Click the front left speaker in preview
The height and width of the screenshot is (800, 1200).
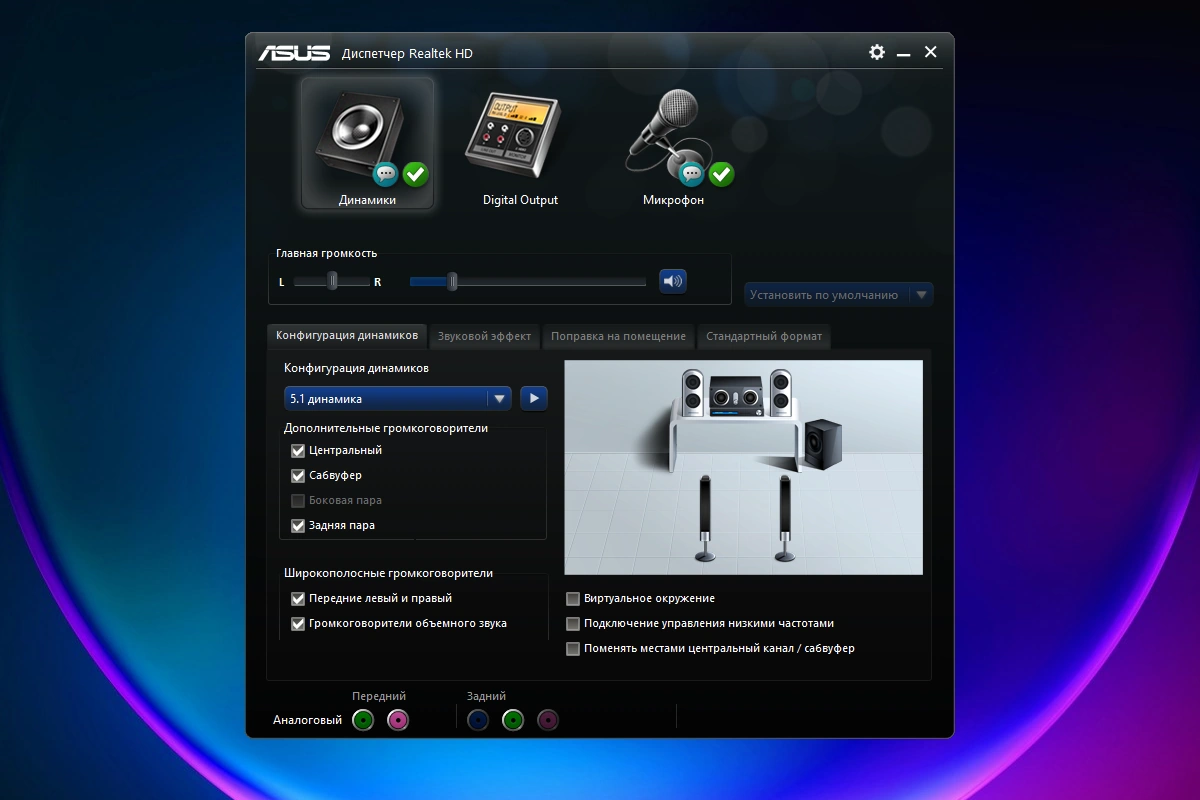692,393
